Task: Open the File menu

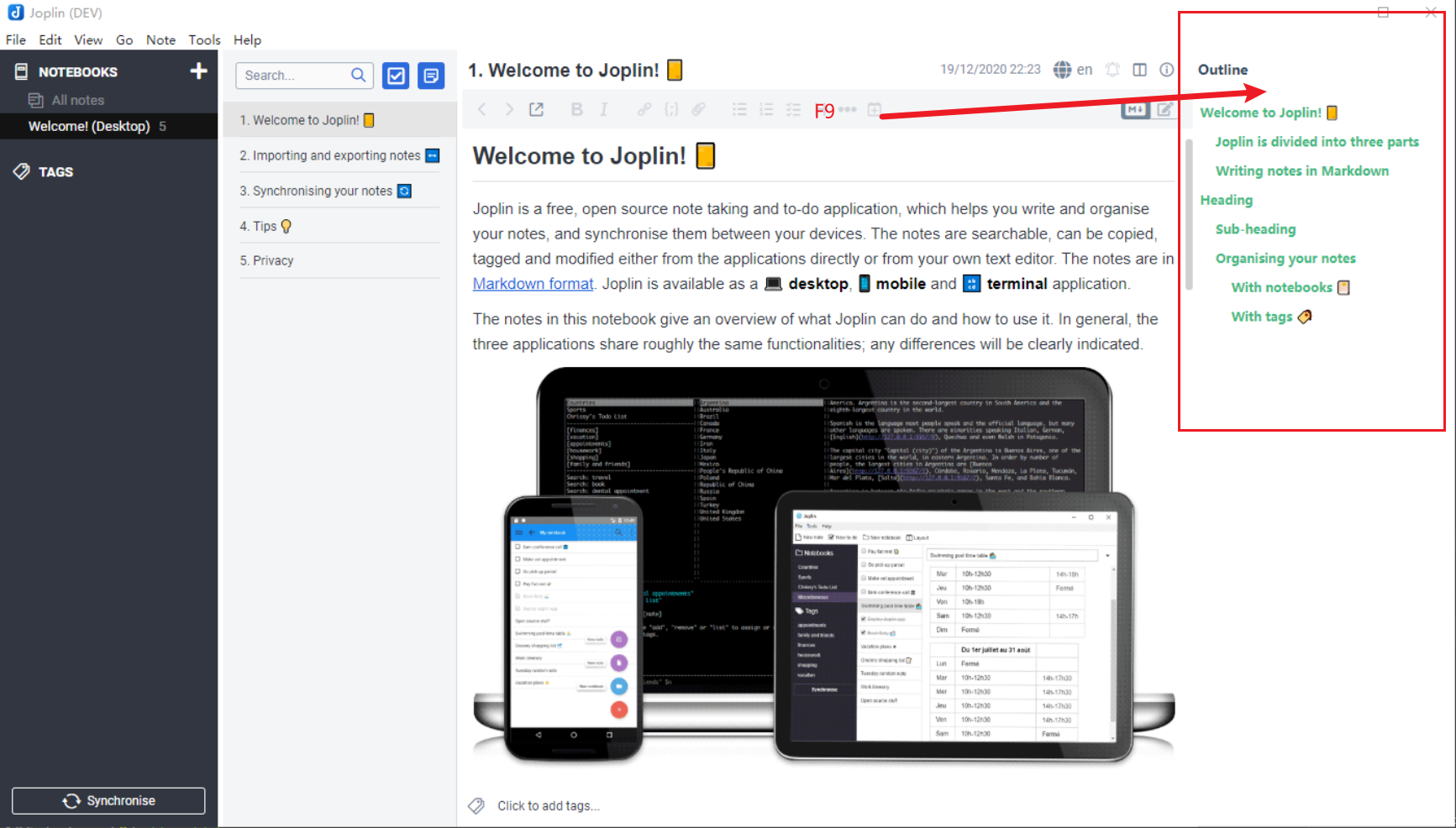Action: [16, 39]
